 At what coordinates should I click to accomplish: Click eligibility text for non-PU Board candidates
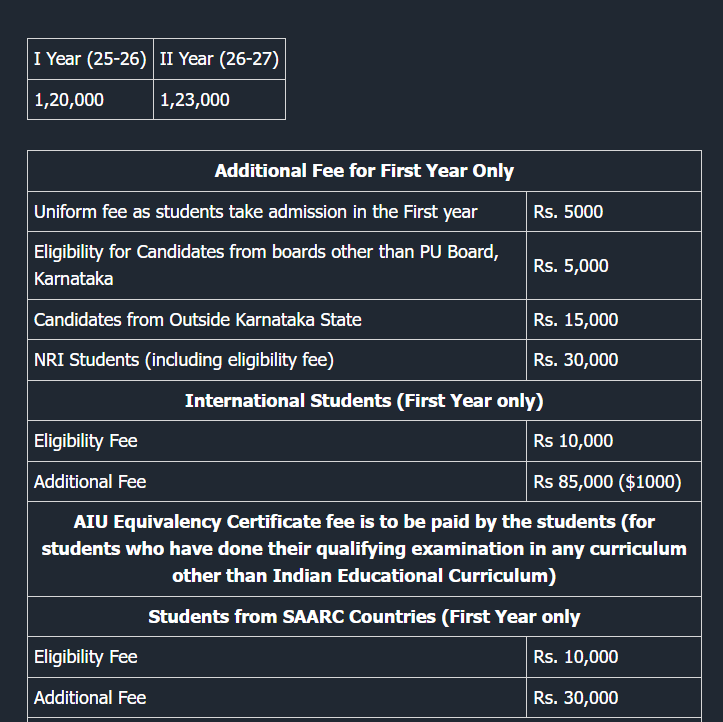(265, 265)
